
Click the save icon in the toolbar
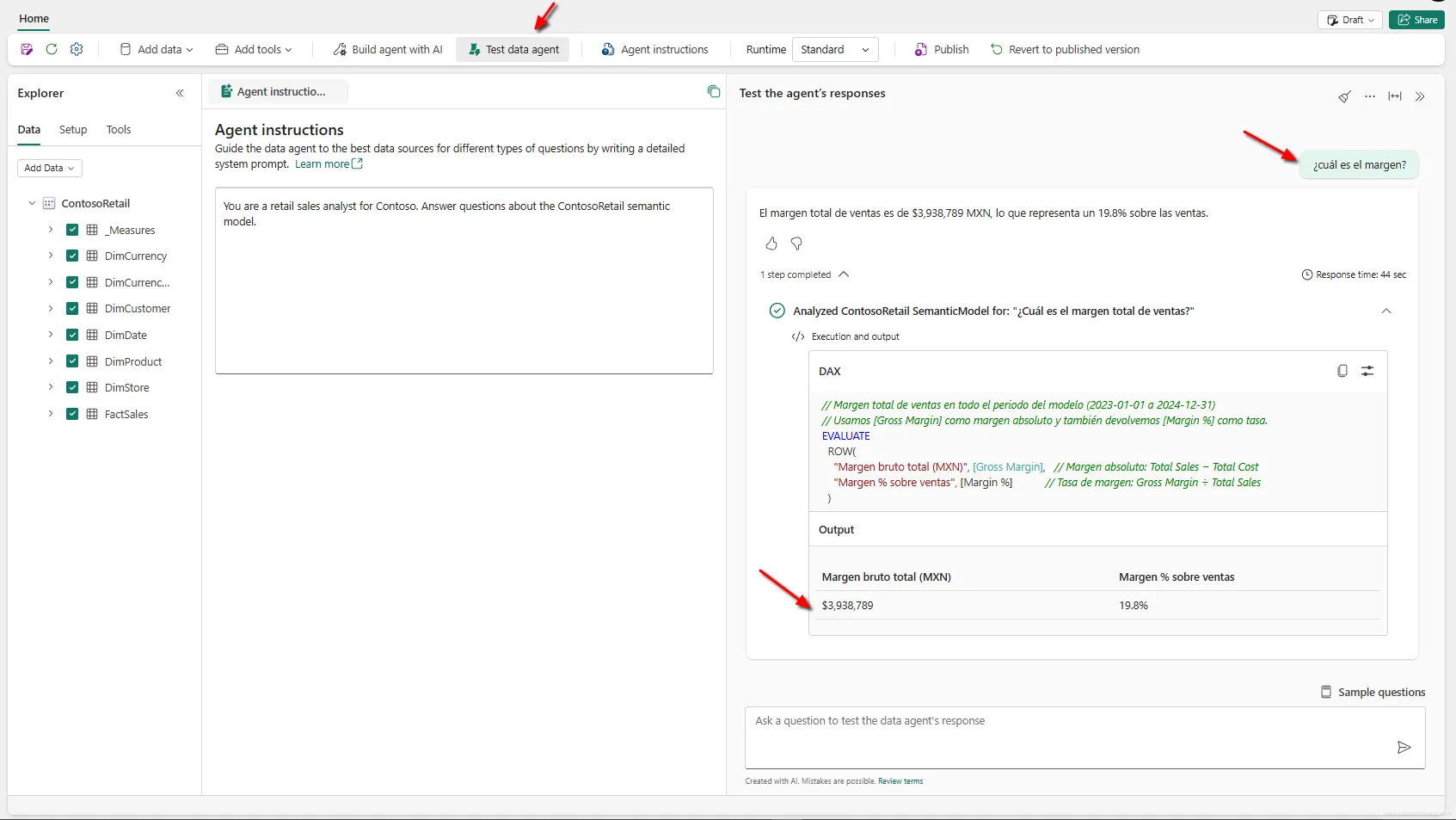(x=27, y=50)
